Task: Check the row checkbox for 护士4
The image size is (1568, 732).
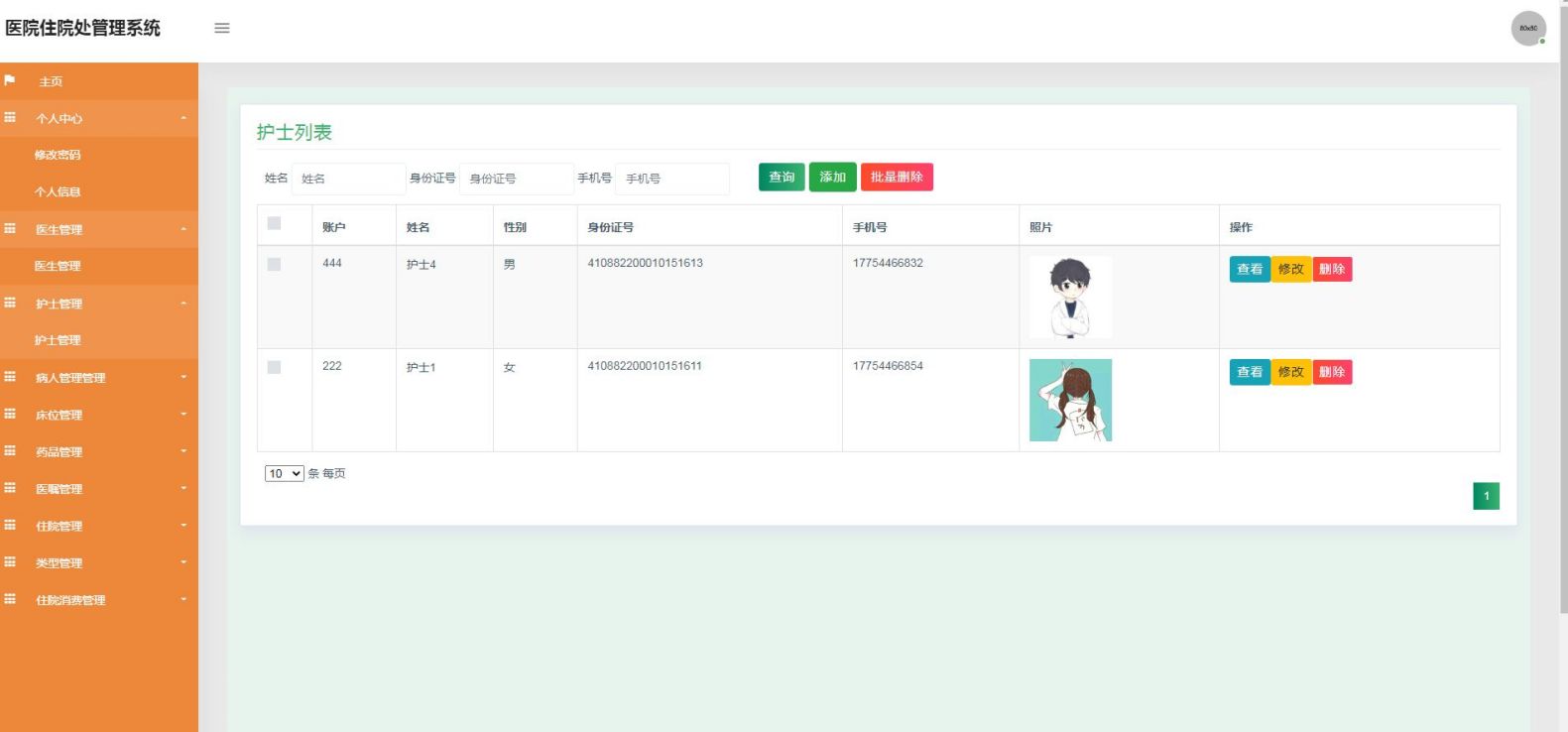Action: pyautogui.click(x=275, y=265)
